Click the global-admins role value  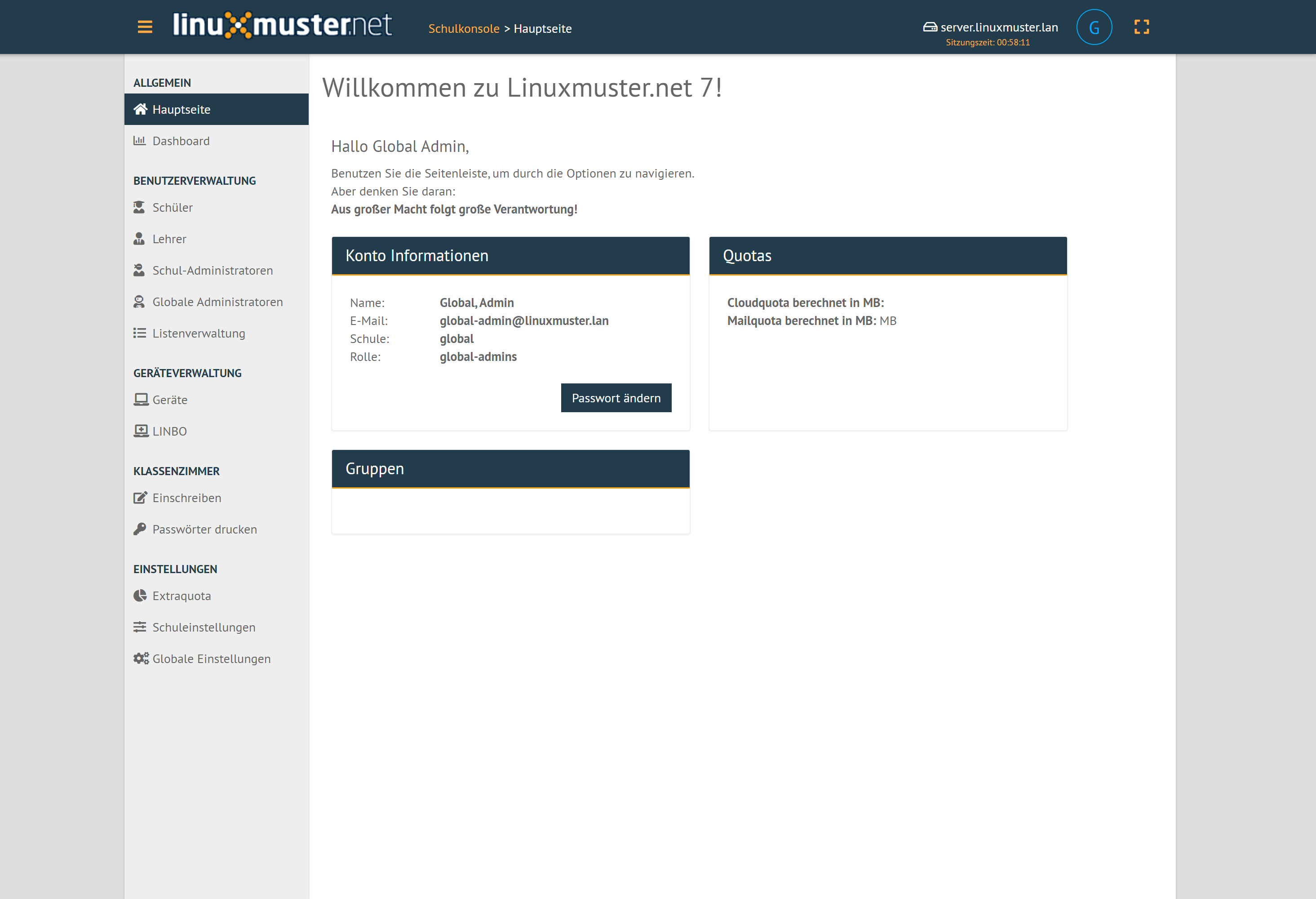pos(478,356)
